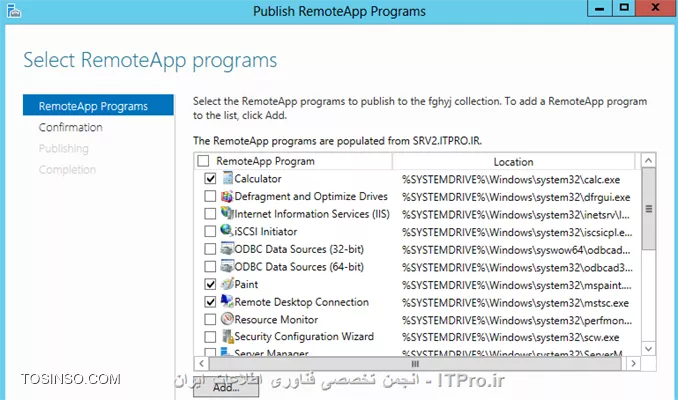Viewport: 678px width, 400px height.
Task: Click the Resource Monitor icon
Action: tap(227, 319)
